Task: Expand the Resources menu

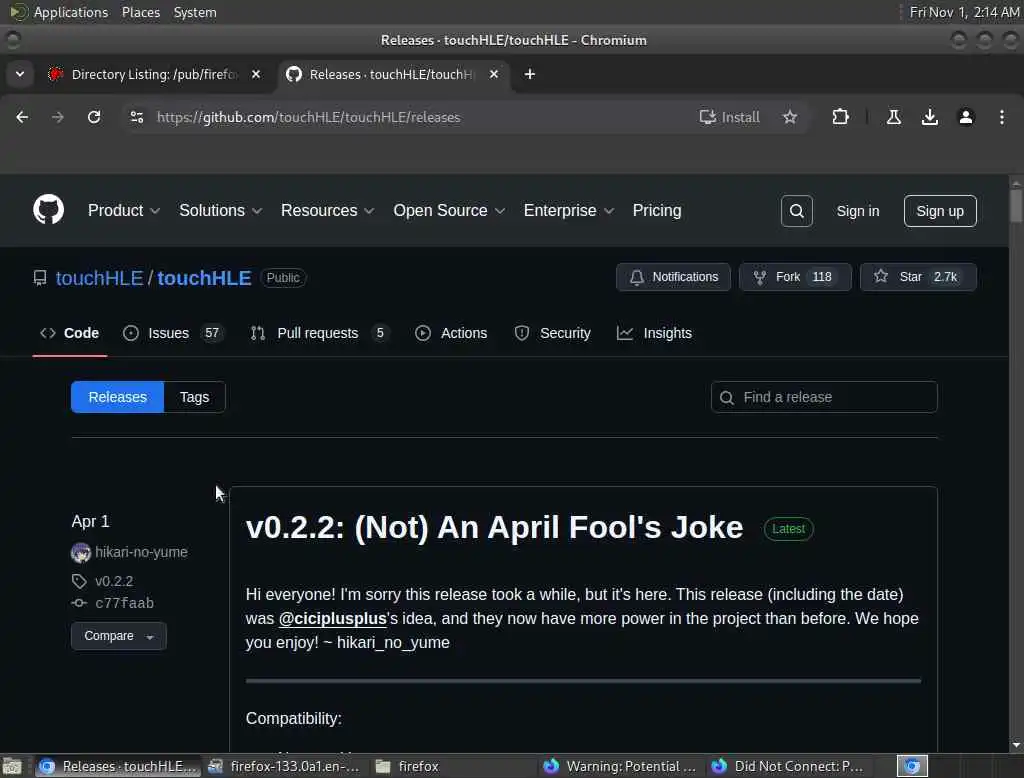Action: point(327,210)
